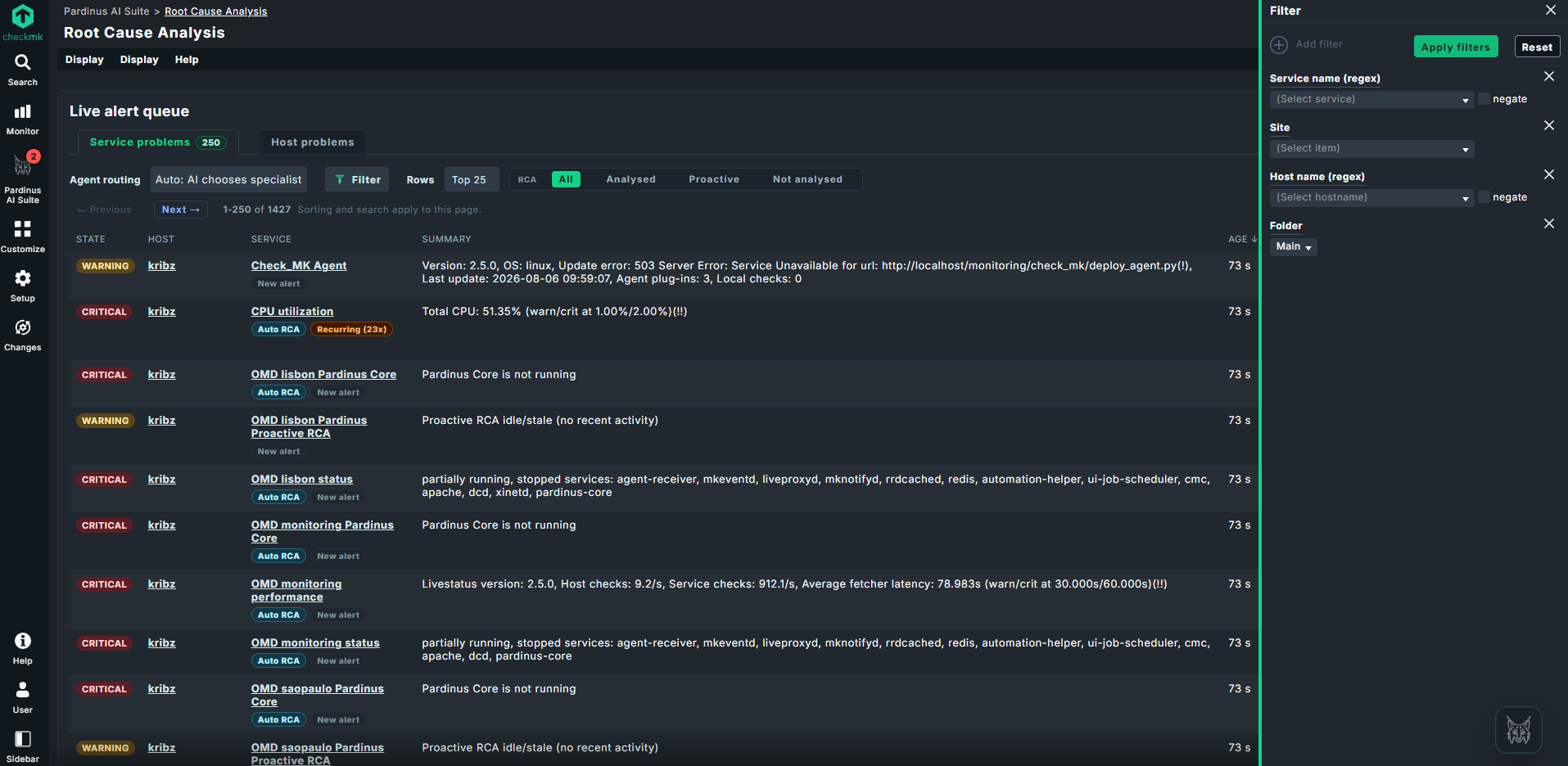The height and width of the screenshot is (766, 1568).
Task: Open the Help menu
Action: tap(187, 60)
